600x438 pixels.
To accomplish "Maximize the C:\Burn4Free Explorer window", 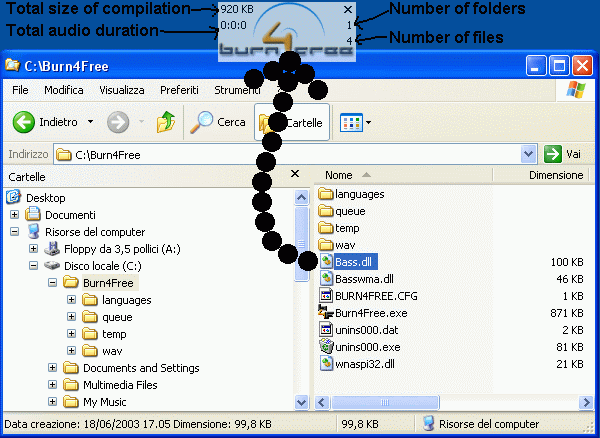I will click(x=559, y=65).
